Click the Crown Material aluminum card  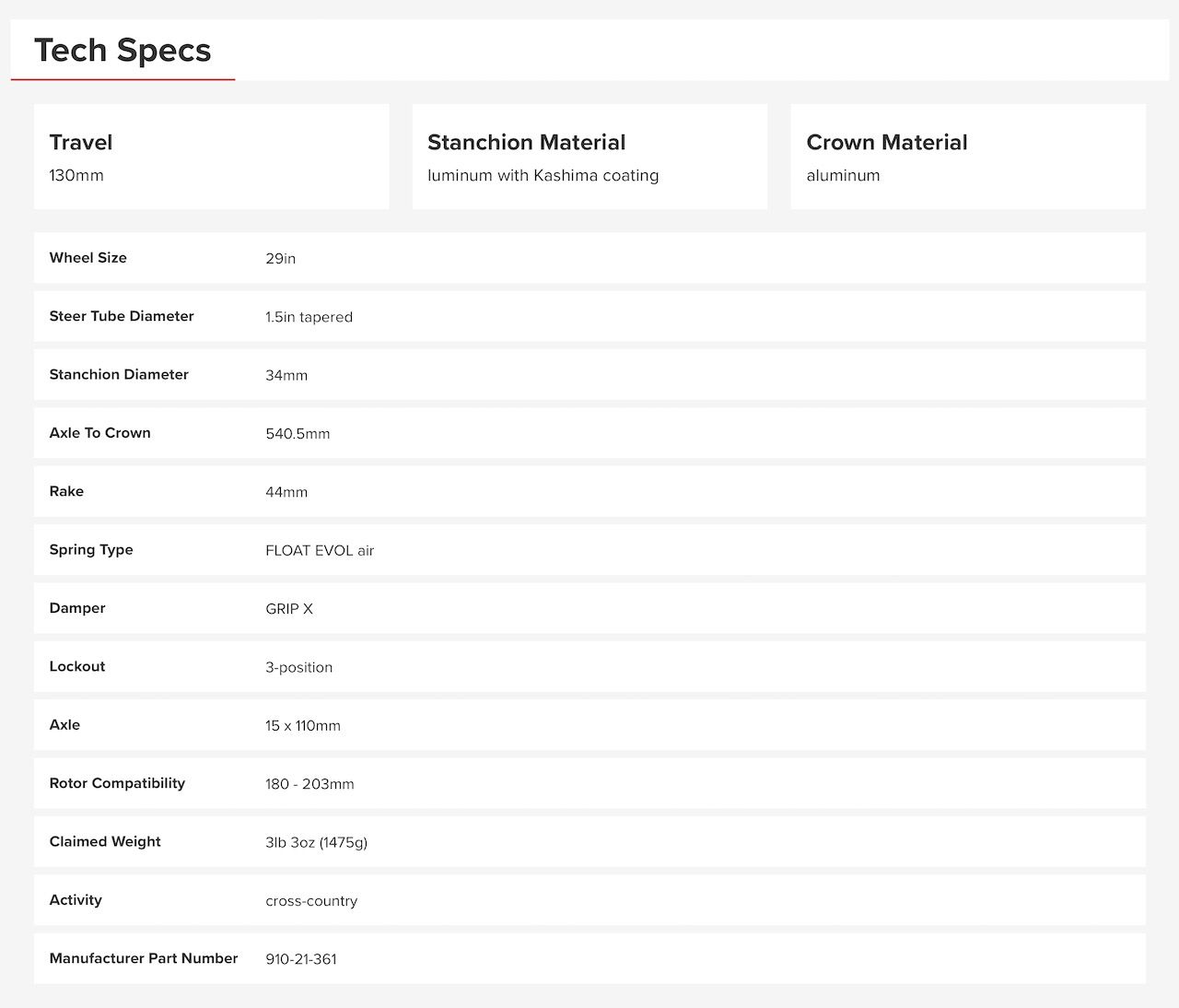968,157
